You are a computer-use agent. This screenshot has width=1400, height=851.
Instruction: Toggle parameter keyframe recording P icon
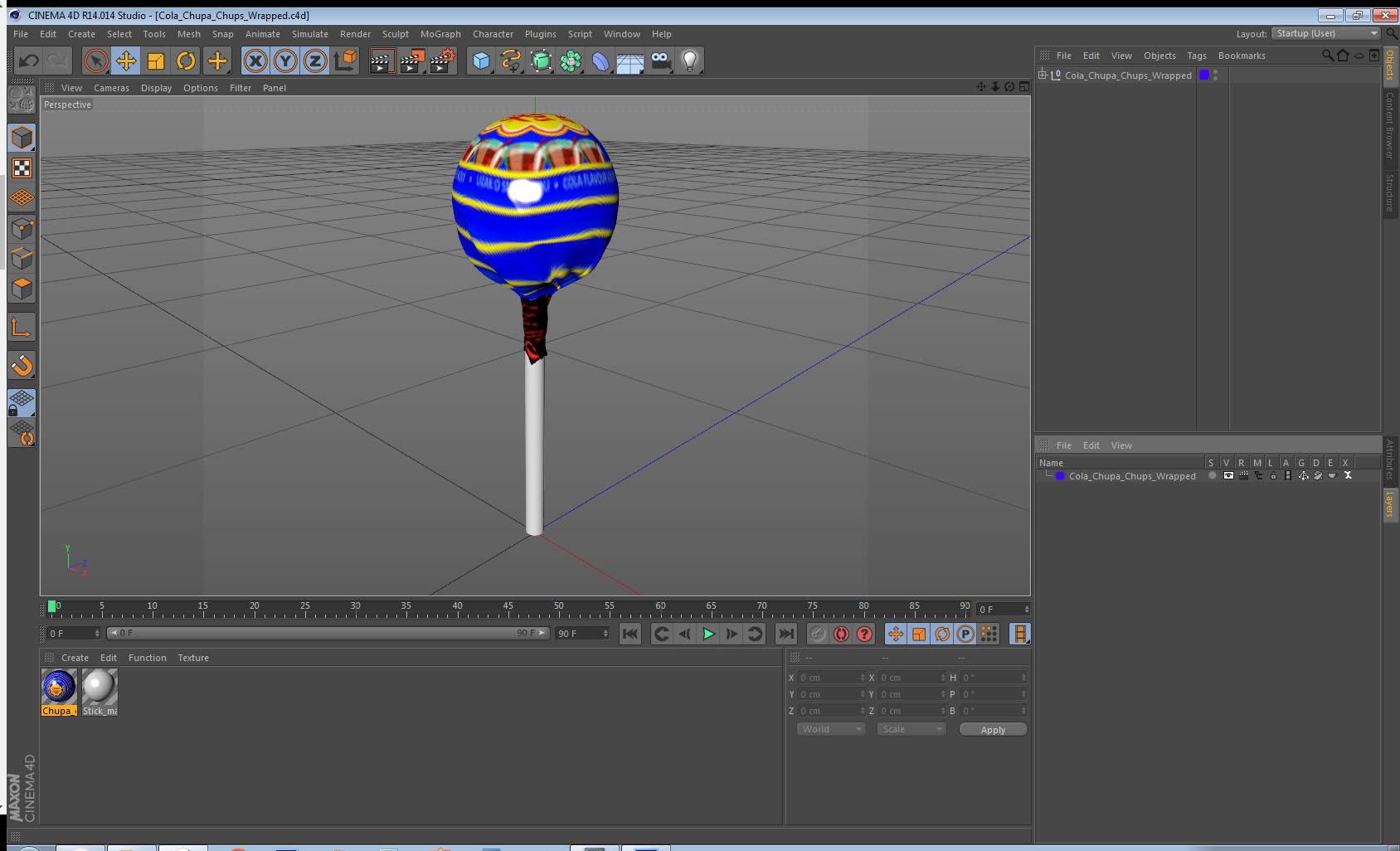click(965, 634)
